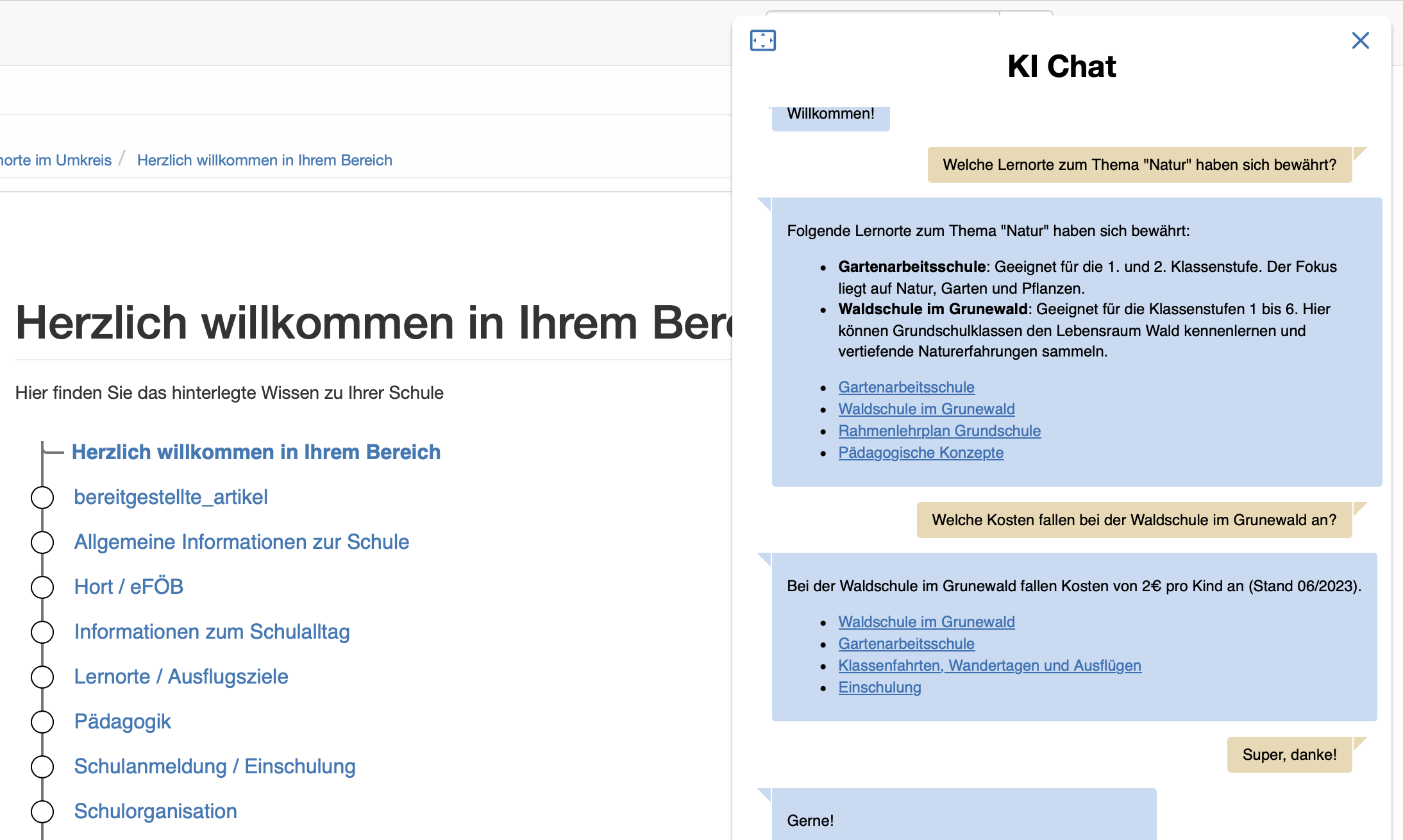The image size is (1403, 840).
Task: Open Pädagogische Konzepte source link
Action: (x=920, y=453)
